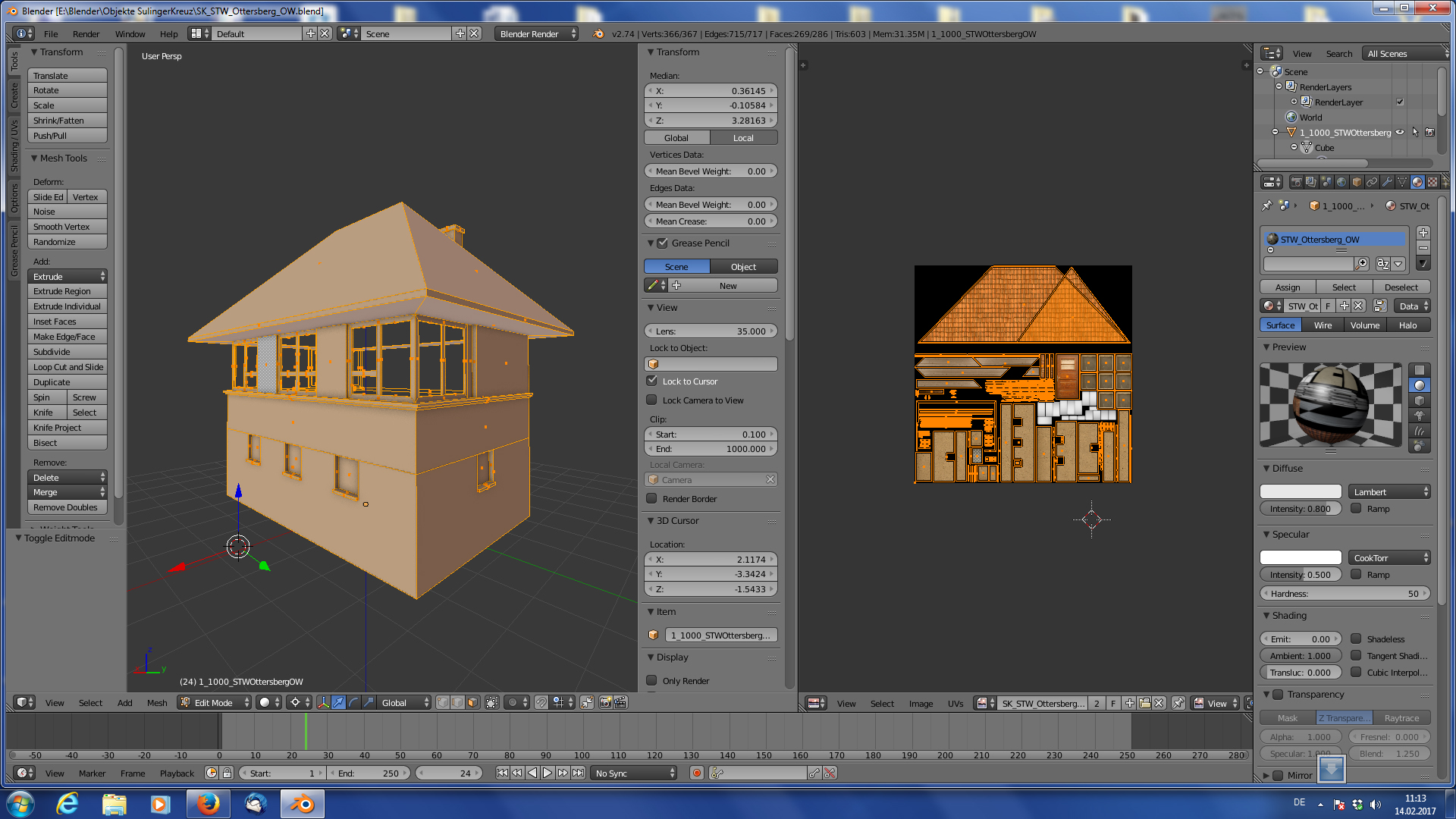Image resolution: width=1456 pixels, height=819 pixels.
Task: Open the Render menu
Action: pyautogui.click(x=86, y=33)
